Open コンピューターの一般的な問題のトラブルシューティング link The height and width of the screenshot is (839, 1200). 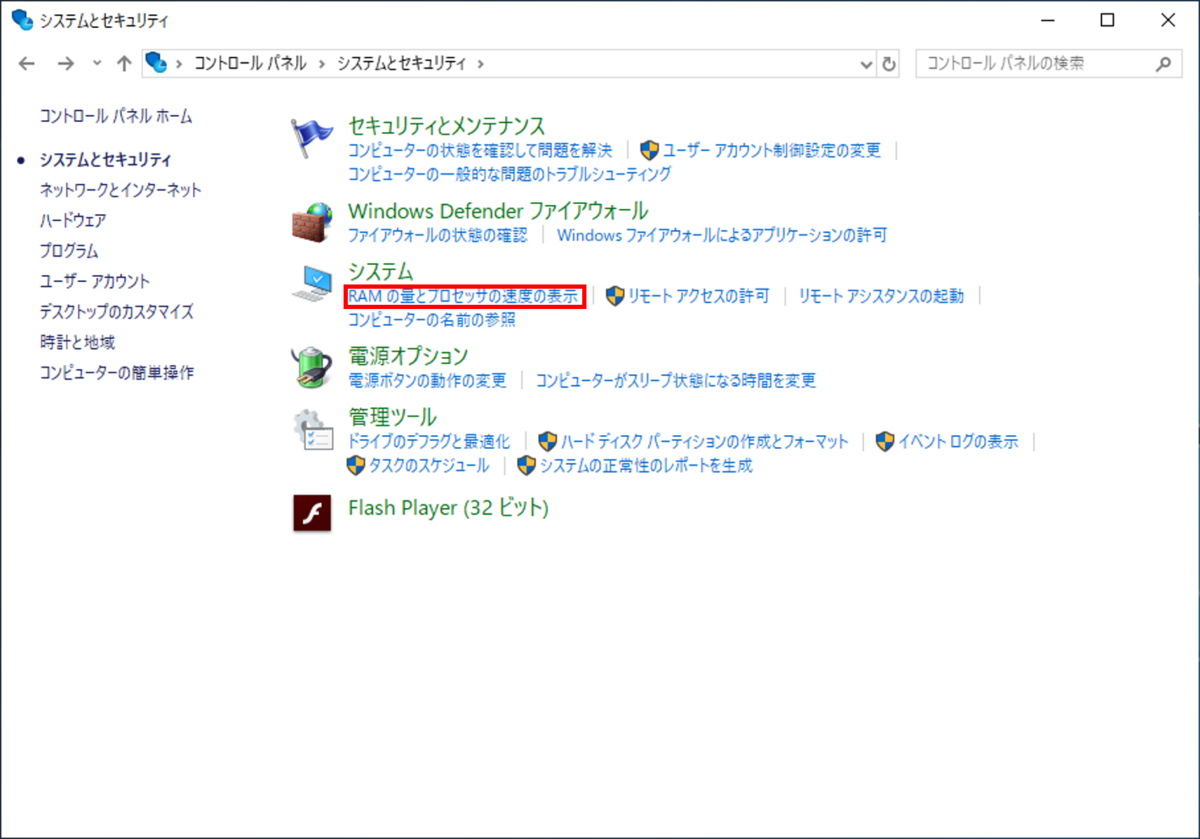[509, 174]
